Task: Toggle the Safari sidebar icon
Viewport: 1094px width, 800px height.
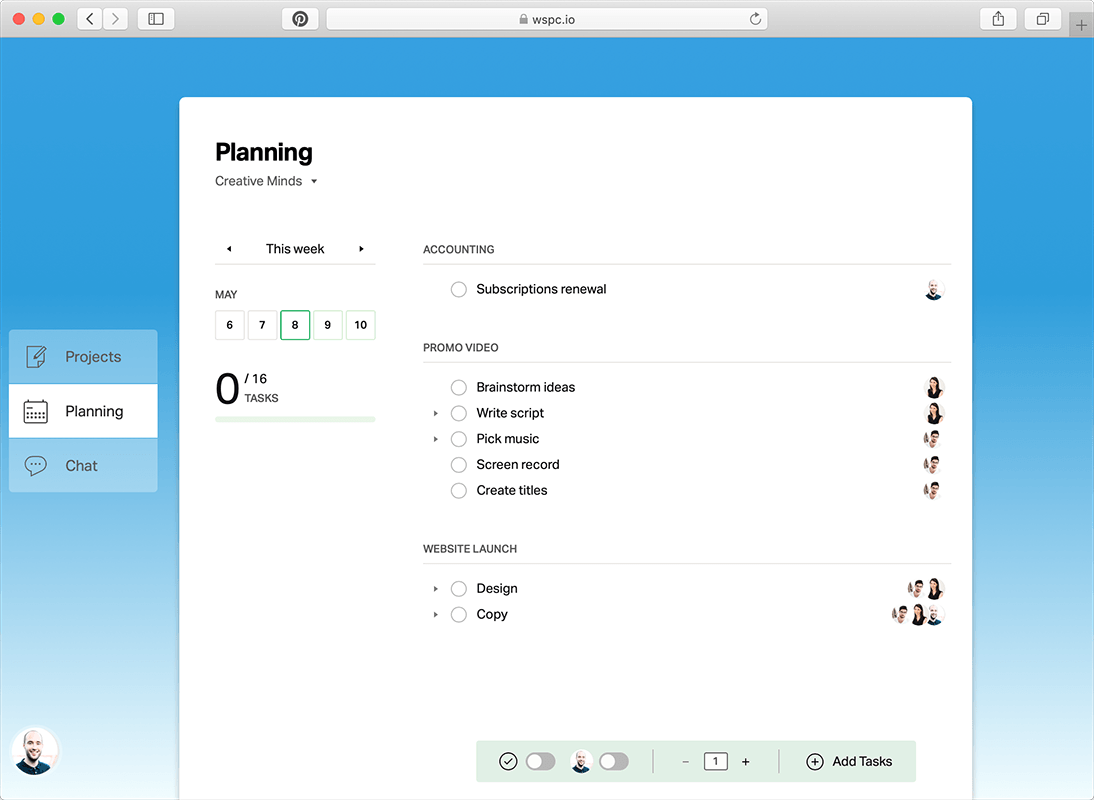Action: [156, 19]
